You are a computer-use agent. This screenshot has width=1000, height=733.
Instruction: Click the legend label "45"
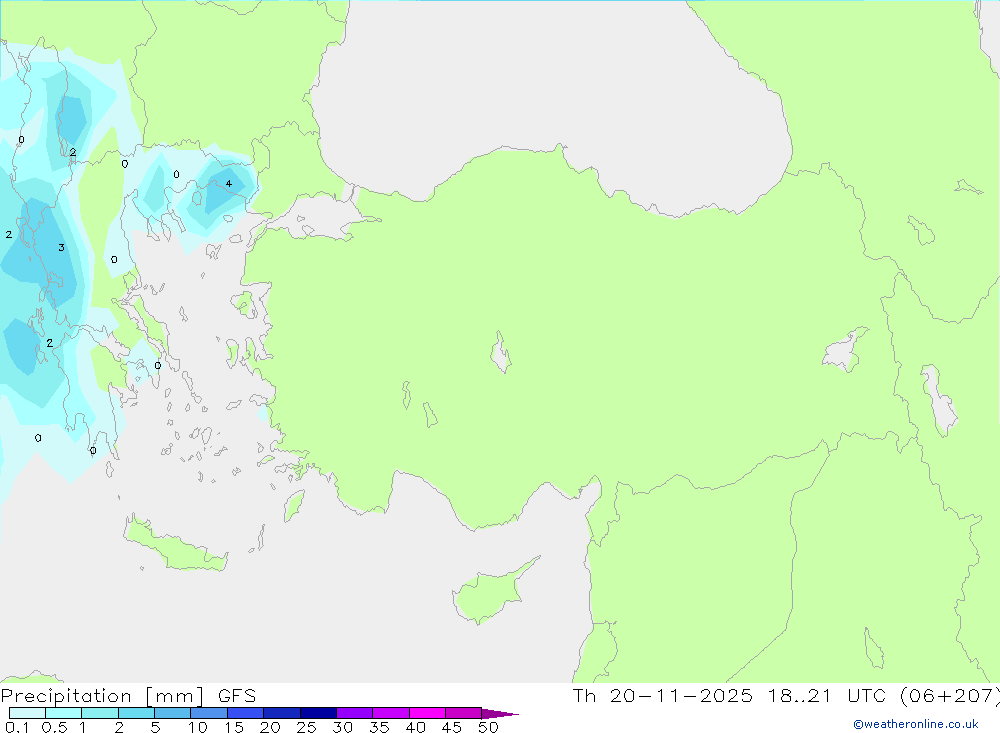[452, 727]
